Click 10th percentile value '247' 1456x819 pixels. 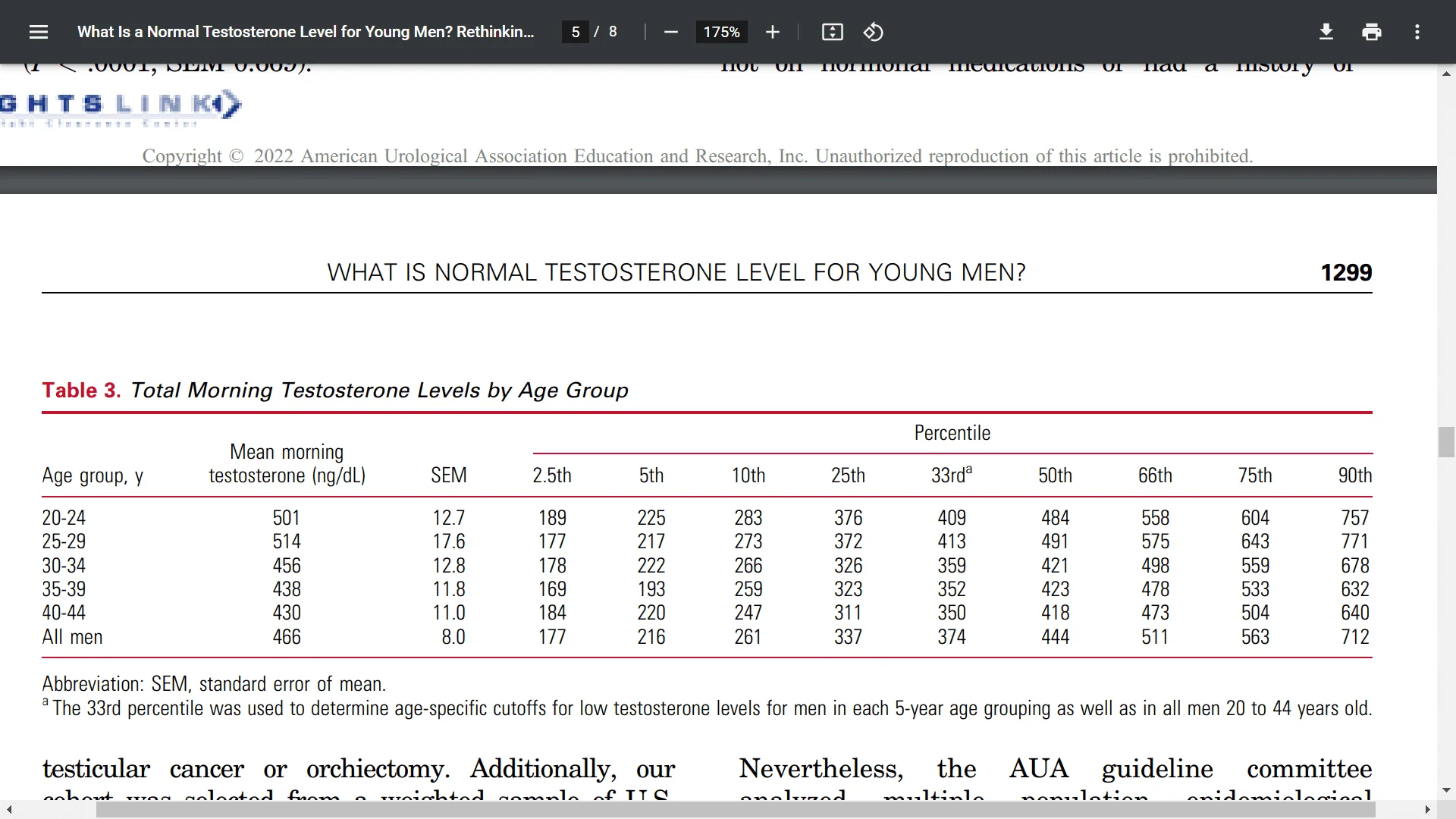click(748, 613)
